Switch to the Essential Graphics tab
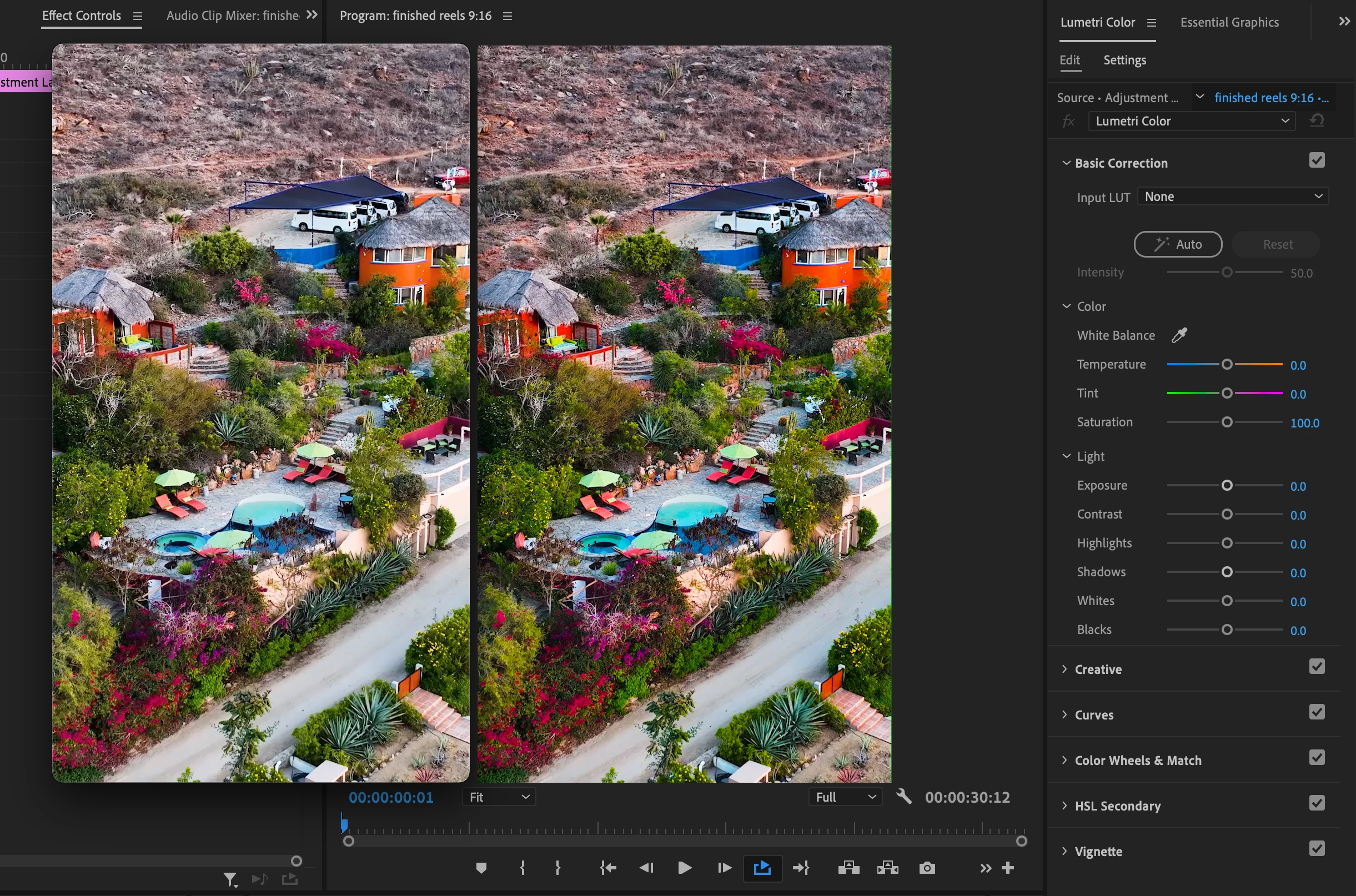Viewport: 1356px width, 896px height. click(1229, 22)
